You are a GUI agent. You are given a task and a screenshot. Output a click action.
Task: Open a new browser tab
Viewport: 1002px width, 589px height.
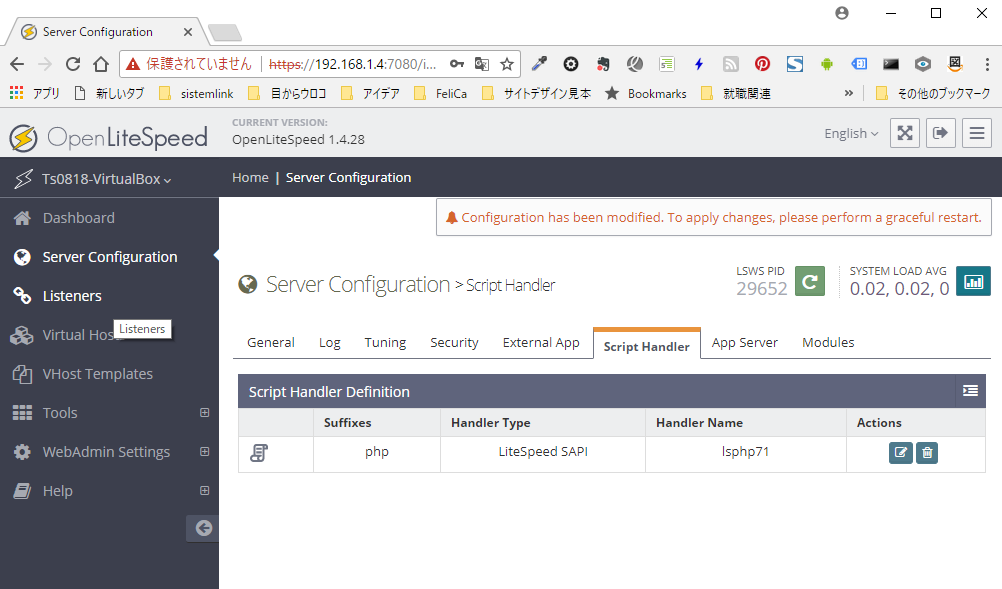coord(225,32)
